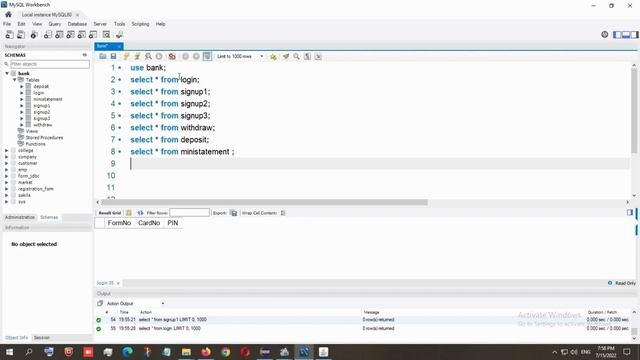The width and height of the screenshot is (640, 360).
Task: Refresh schemas icon in SCHEMAS header
Action: (84, 55)
